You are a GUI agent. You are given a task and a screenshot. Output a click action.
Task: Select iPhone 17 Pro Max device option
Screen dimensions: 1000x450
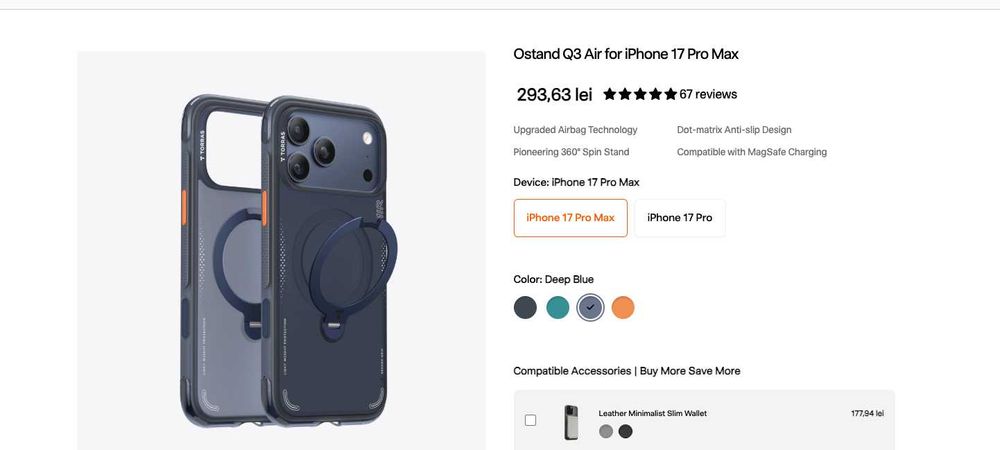coord(570,218)
